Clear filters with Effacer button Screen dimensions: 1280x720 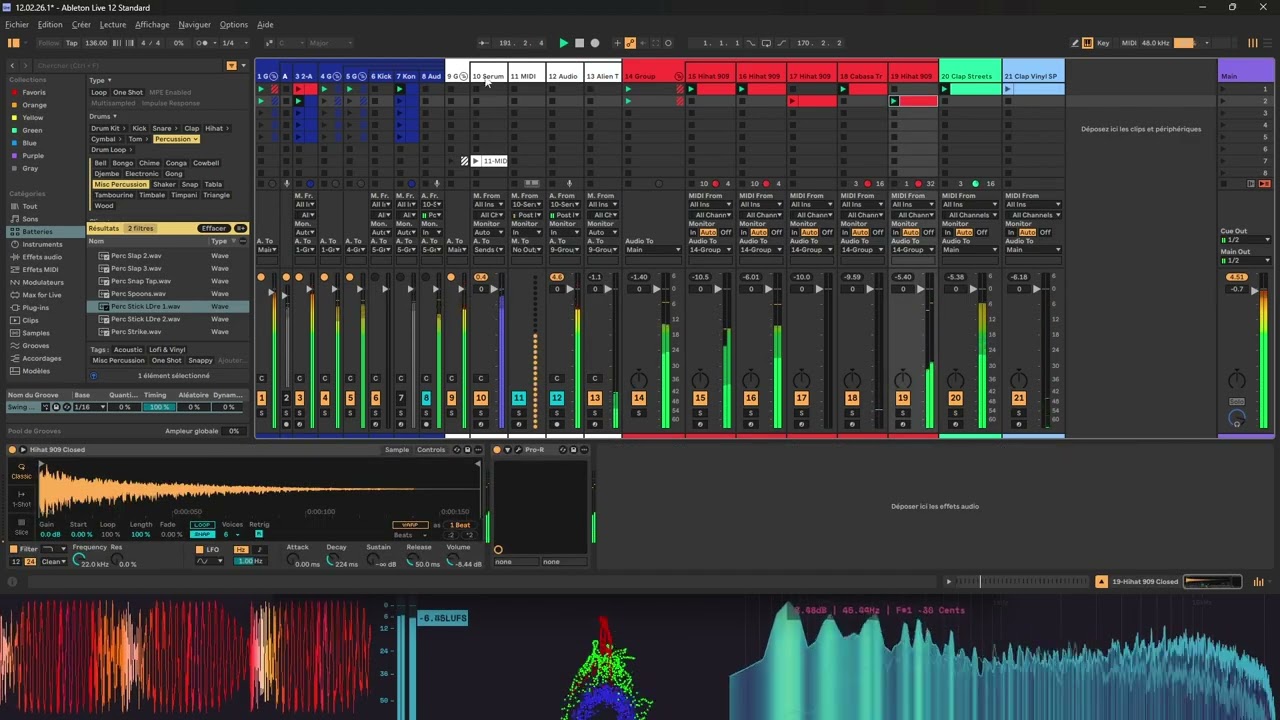tap(215, 228)
